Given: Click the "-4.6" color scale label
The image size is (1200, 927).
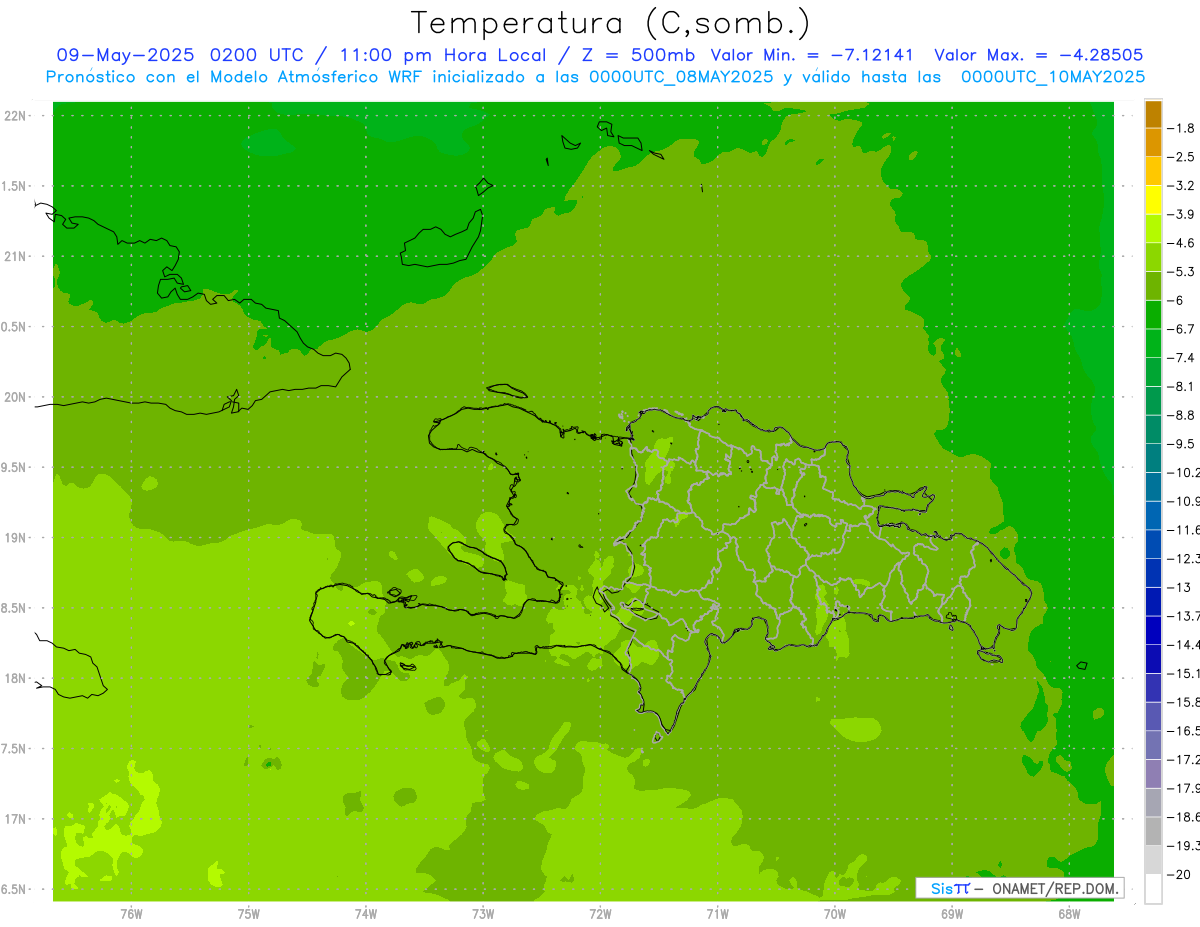Looking at the screenshot, I should click(1181, 243).
